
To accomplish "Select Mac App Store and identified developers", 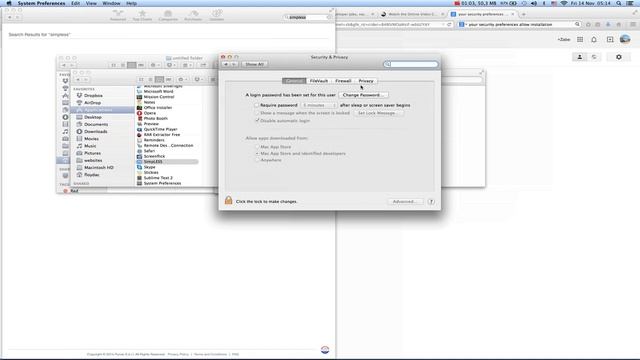I will click(x=257, y=153).
